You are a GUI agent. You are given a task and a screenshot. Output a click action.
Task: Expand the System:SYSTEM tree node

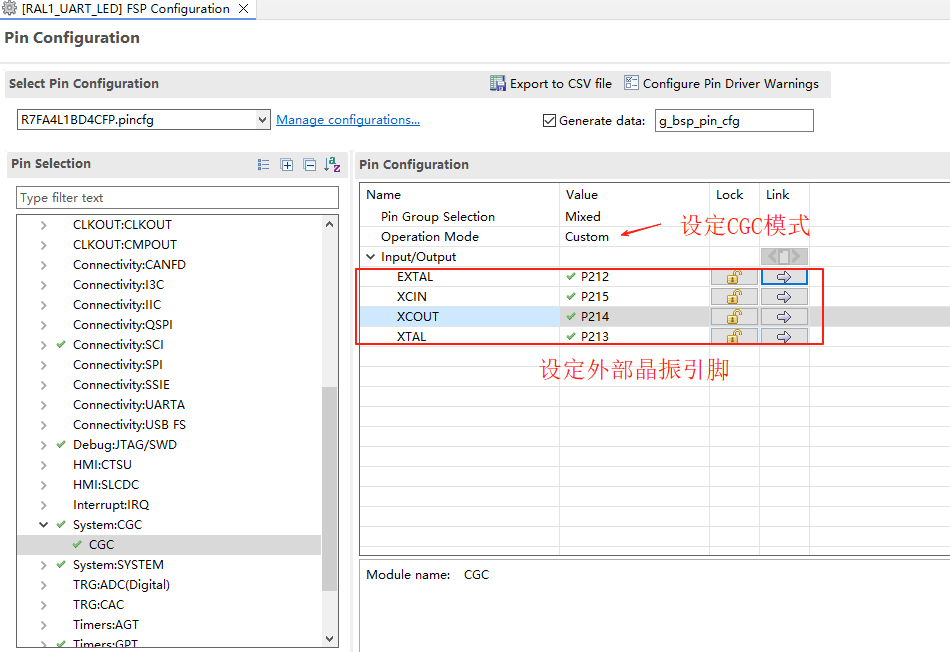[x=44, y=565]
